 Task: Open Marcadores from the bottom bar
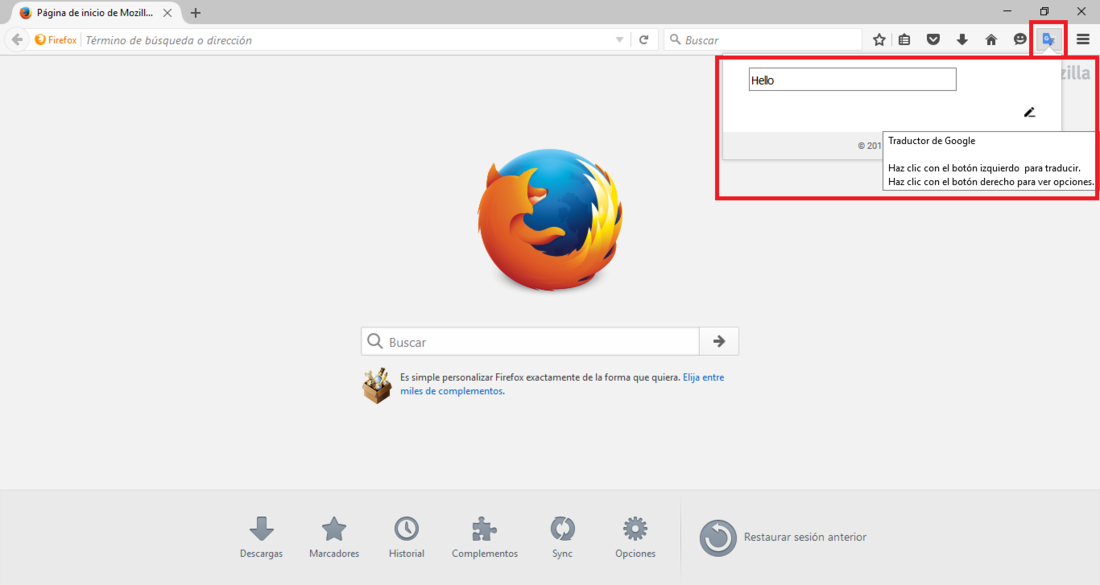pos(334,537)
